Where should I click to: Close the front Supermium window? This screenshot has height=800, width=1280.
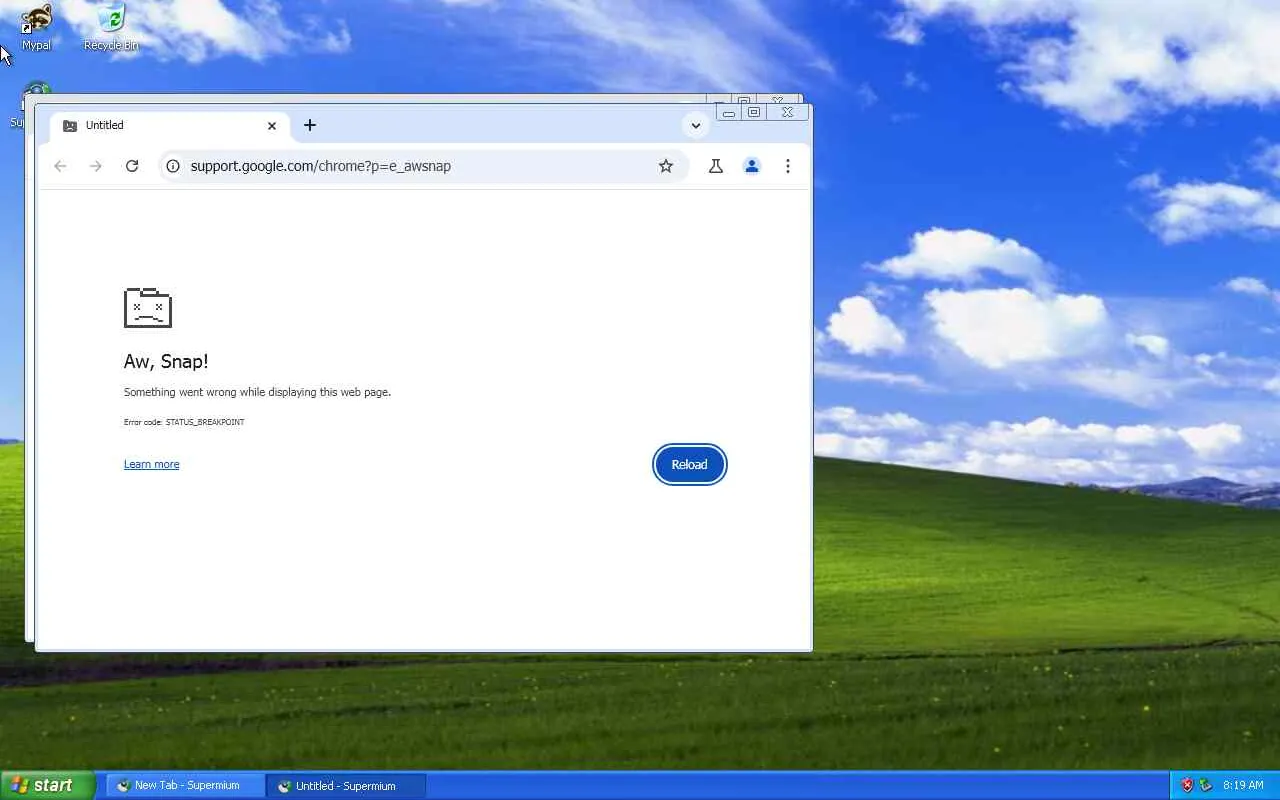coord(787,112)
